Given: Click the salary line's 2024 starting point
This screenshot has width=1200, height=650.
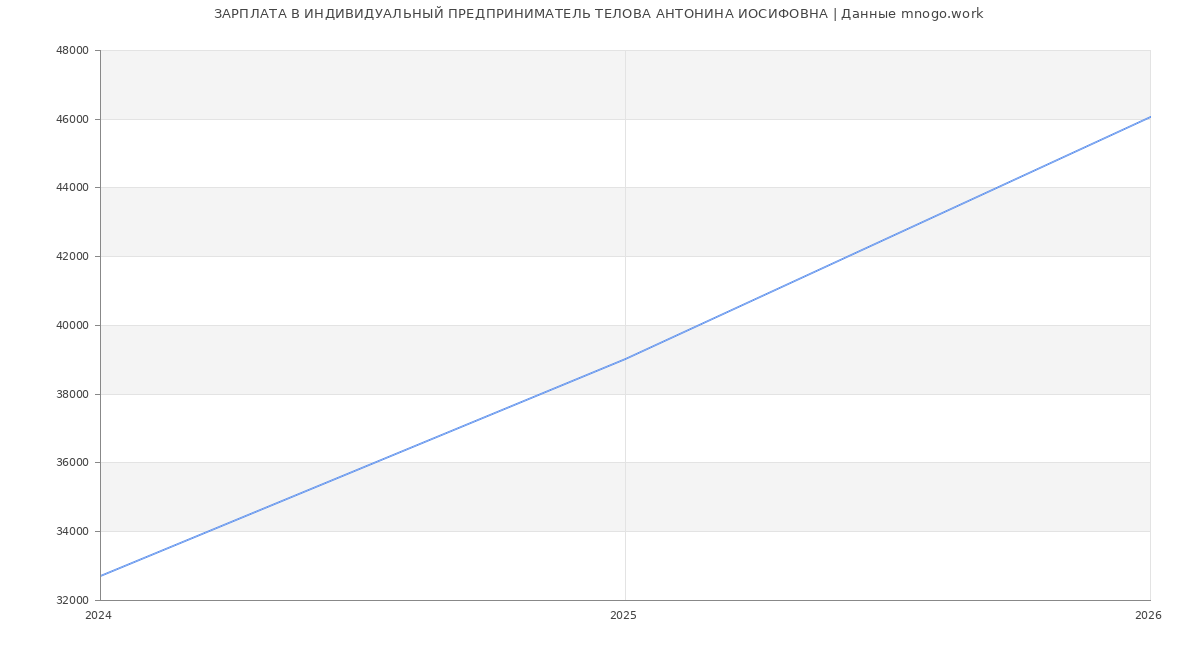Looking at the screenshot, I should 101,576.
